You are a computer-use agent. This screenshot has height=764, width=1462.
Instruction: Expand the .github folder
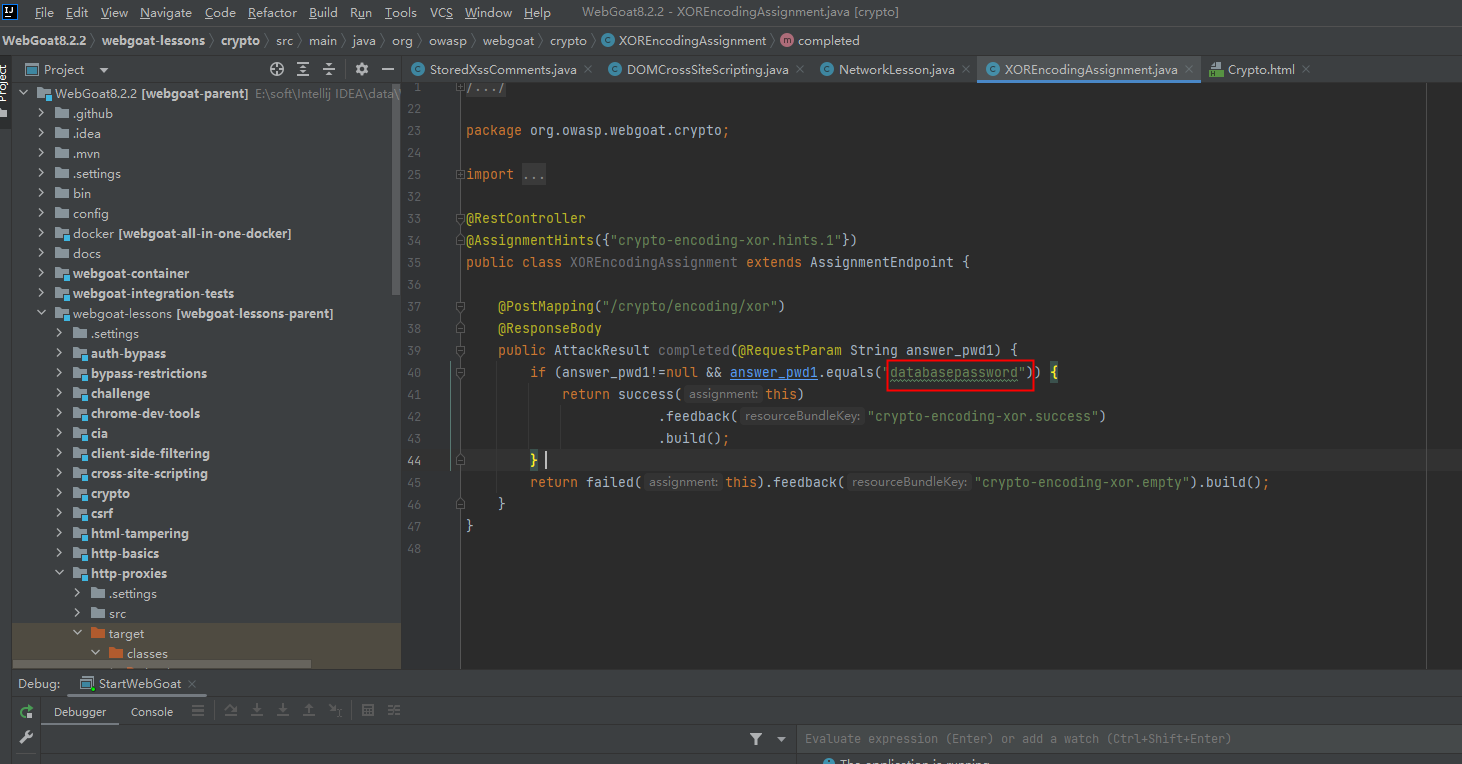tap(41, 113)
